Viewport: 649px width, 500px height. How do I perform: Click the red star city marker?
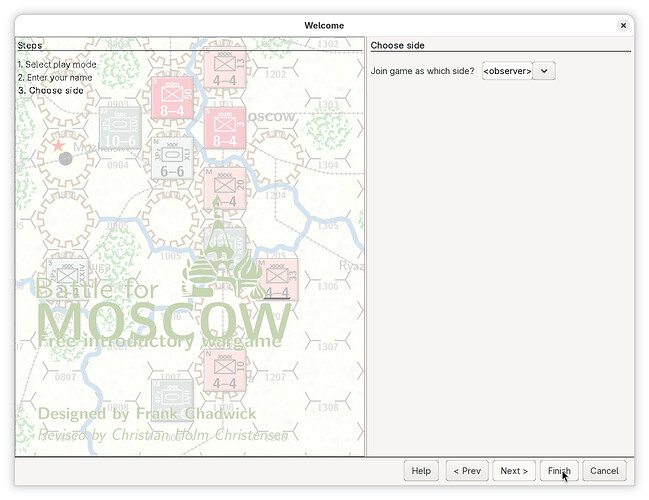click(x=58, y=145)
